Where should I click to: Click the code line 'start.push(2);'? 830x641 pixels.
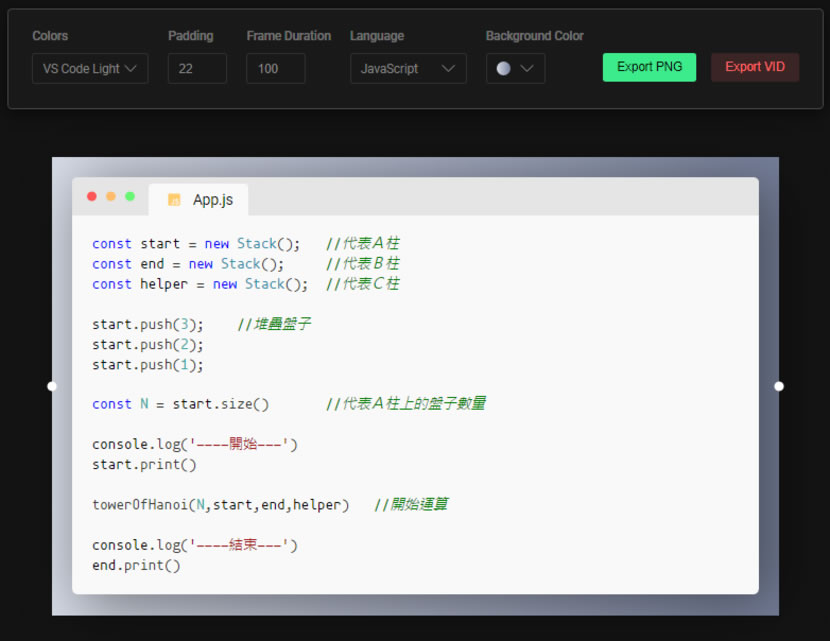click(x=148, y=345)
